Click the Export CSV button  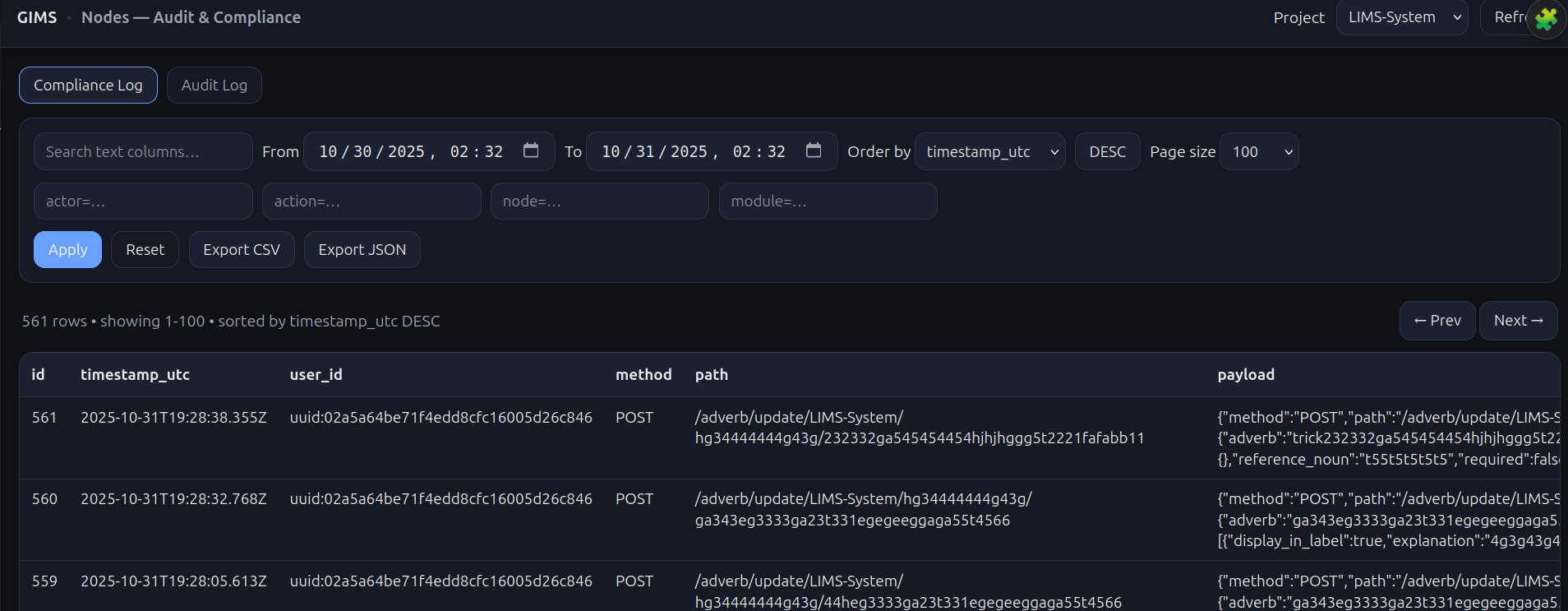(x=242, y=250)
